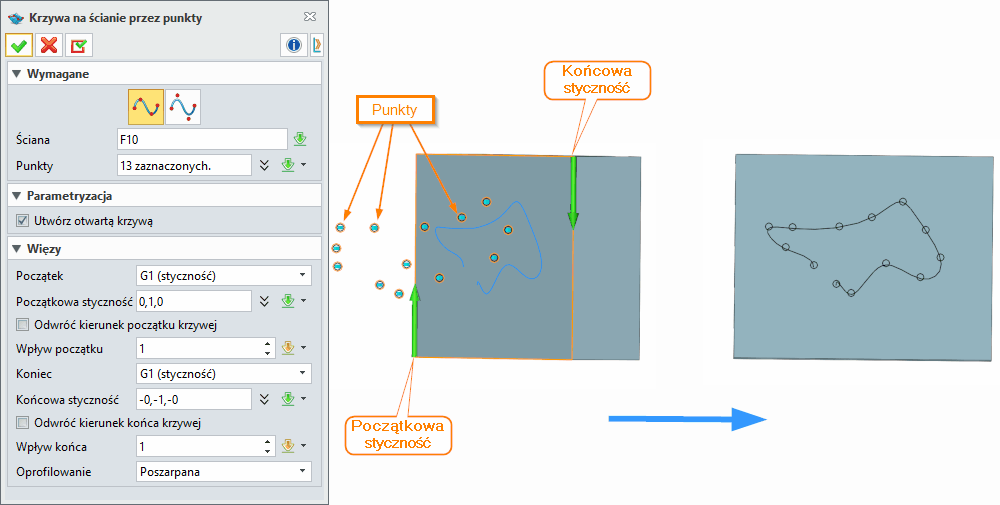Image resolution: width=1000 pixels, height=505 pixels.
Task: Select the second curve mode icon
Action: tap(183, 106)
